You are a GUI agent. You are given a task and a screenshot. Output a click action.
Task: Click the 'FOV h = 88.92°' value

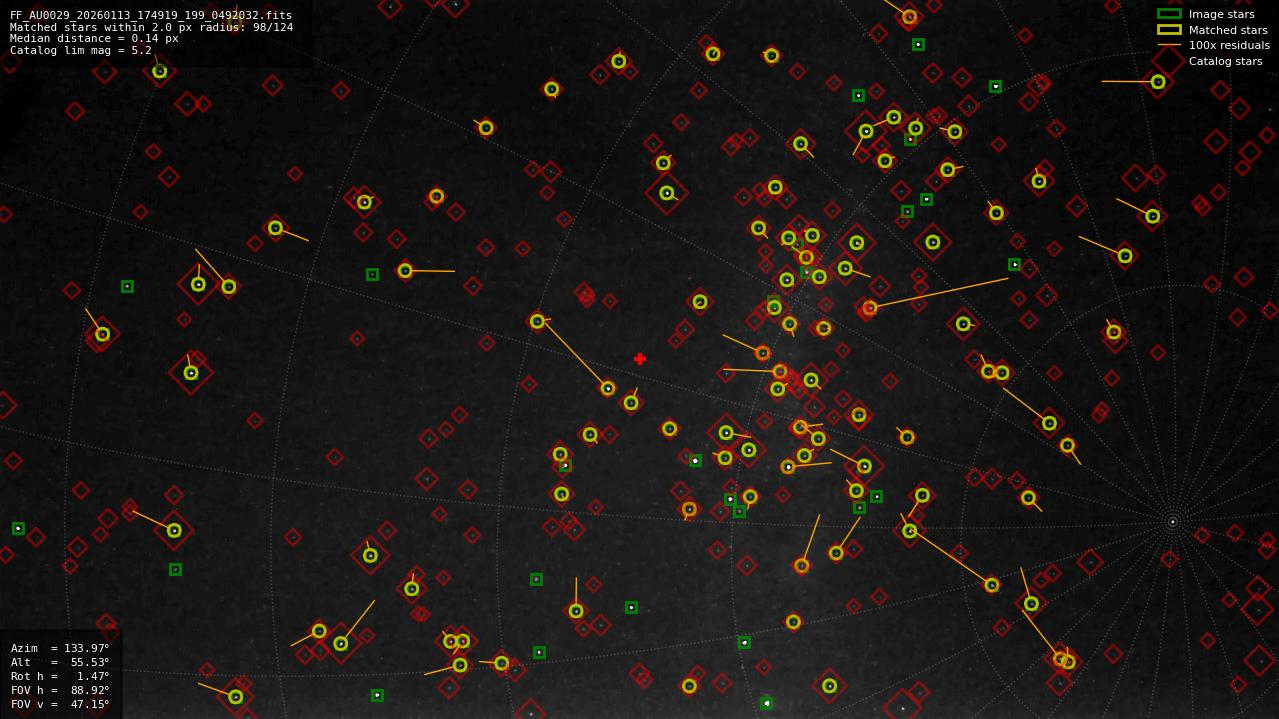[60, 690]
